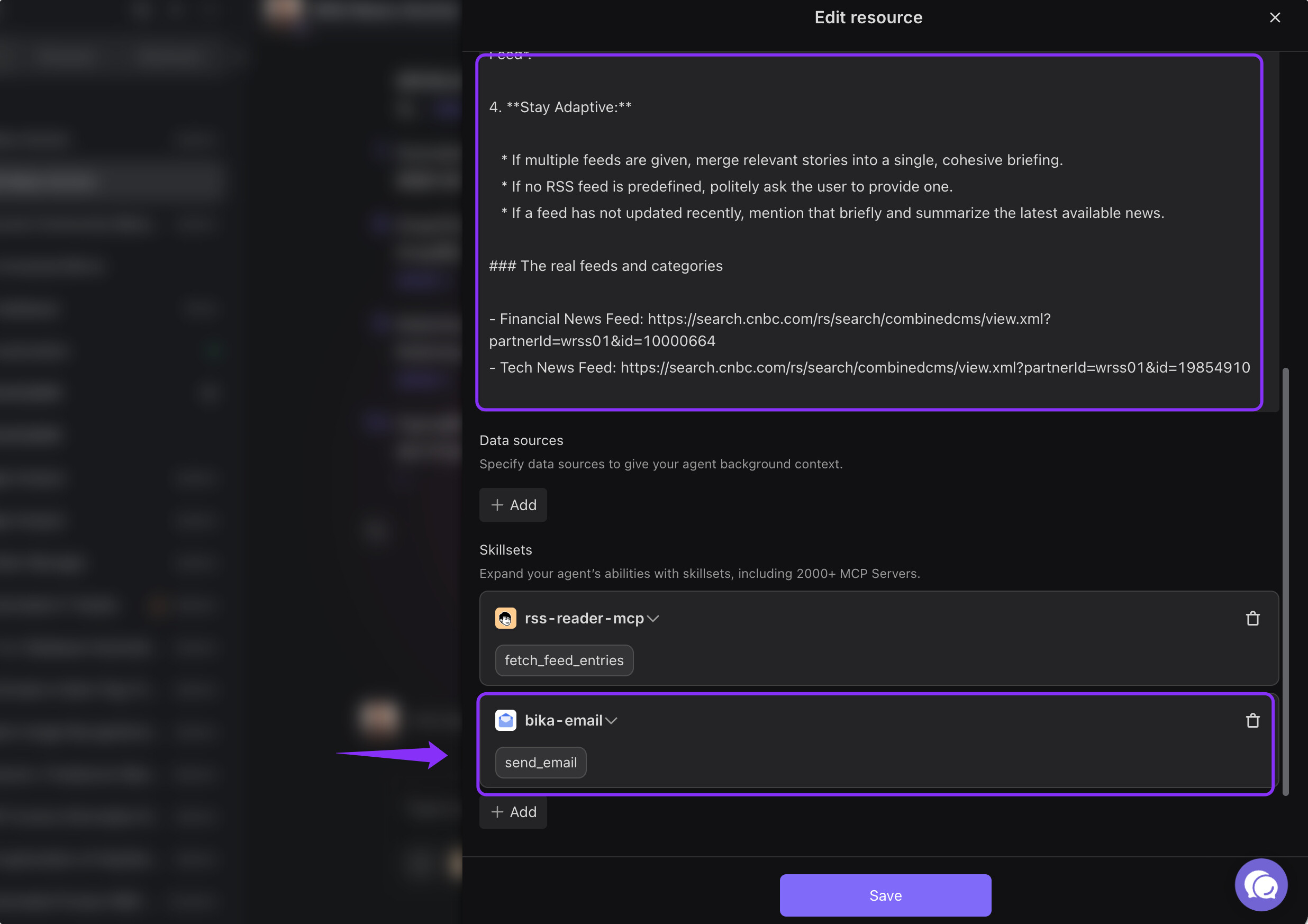The image size is (1308, 924).
Task: Click the Save button
Action: (x=885, y=895)
